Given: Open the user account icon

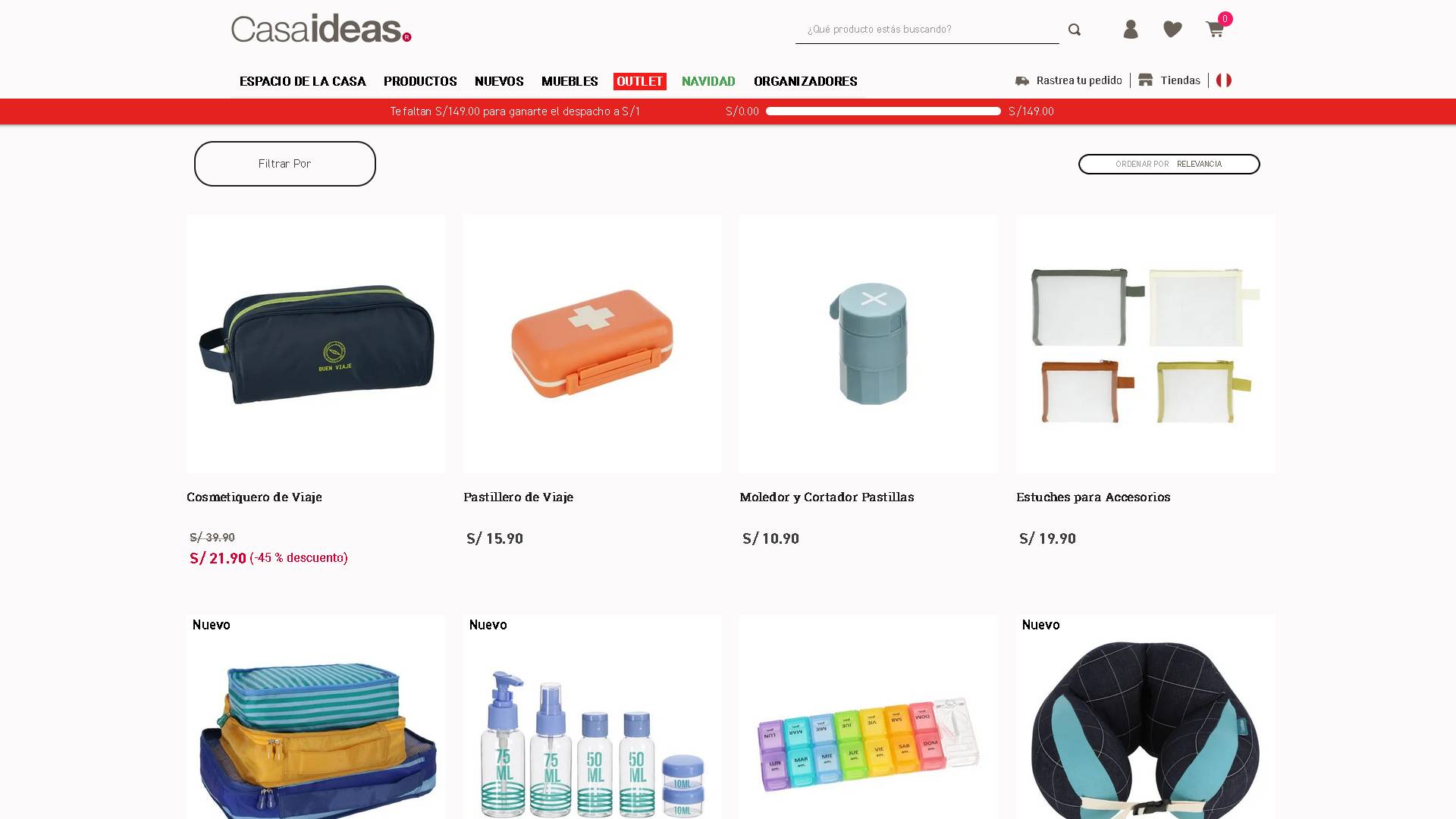Looking at the screenshot, I should click(x=1131, y=29).
